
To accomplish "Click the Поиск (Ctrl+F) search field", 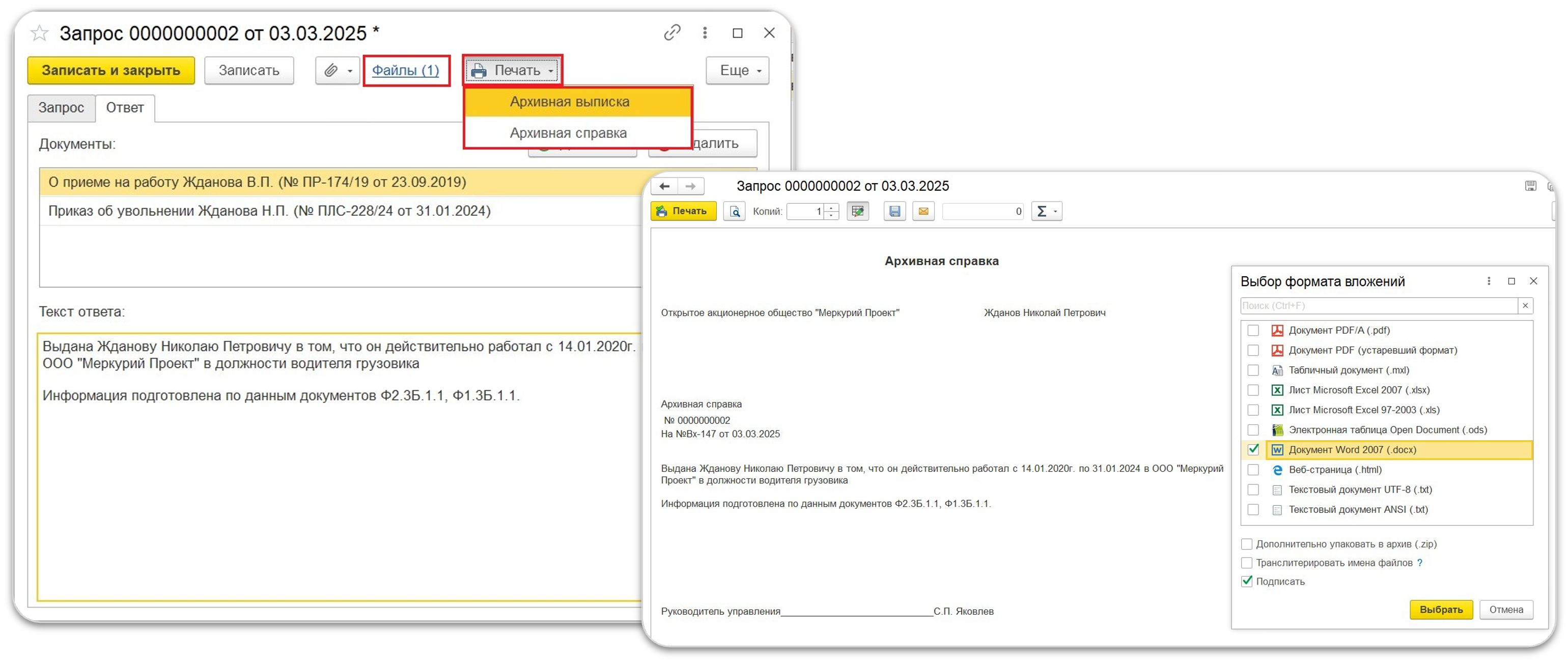I will (x=1379, y=305).
